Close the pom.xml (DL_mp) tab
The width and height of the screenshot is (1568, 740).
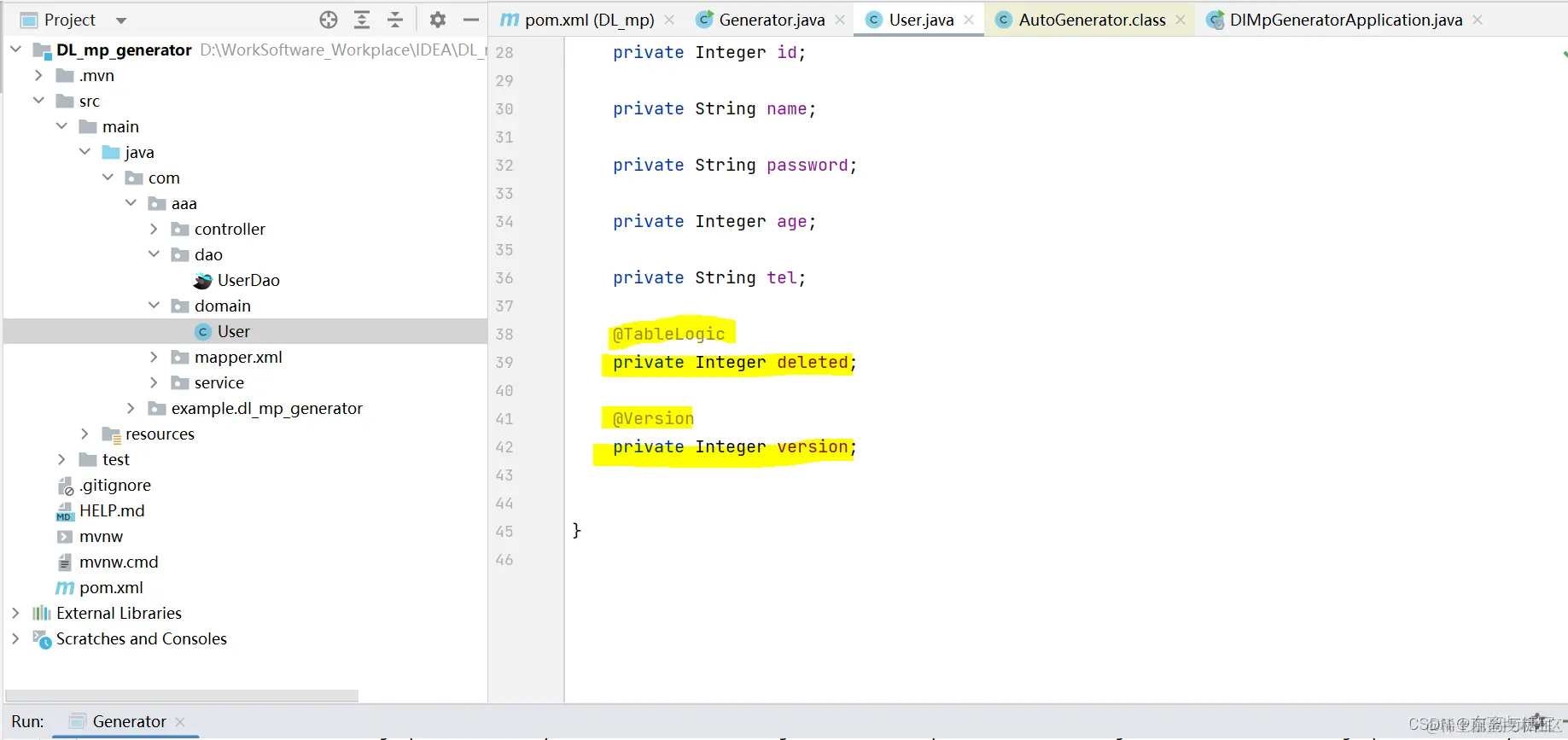[x=669, y=20]
